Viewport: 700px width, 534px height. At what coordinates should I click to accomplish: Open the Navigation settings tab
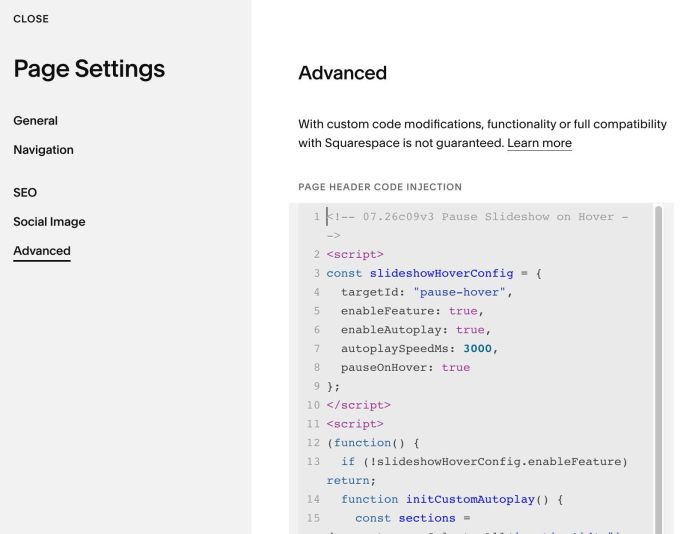click(x=43, y=150)
